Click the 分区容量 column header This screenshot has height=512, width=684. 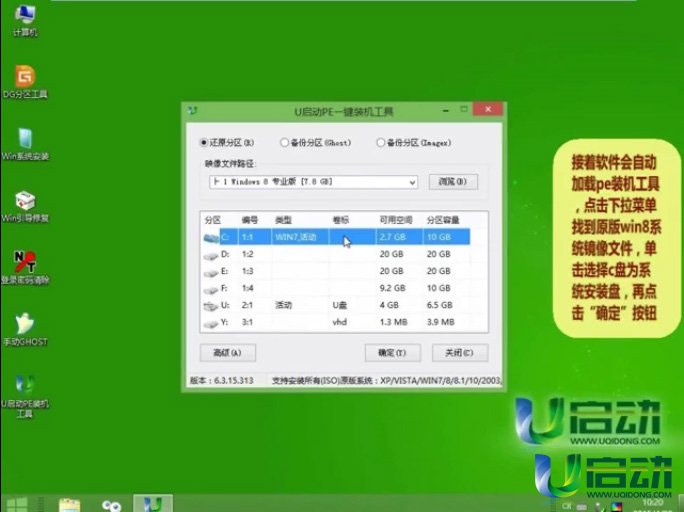[443, 220]
